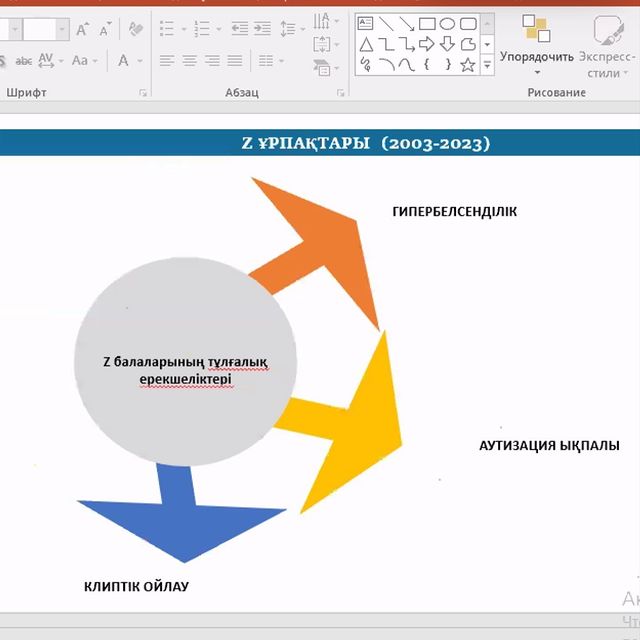Toggle strikethrough text formatting
This screenshot has height=640, width=640.
click(23, 61)
